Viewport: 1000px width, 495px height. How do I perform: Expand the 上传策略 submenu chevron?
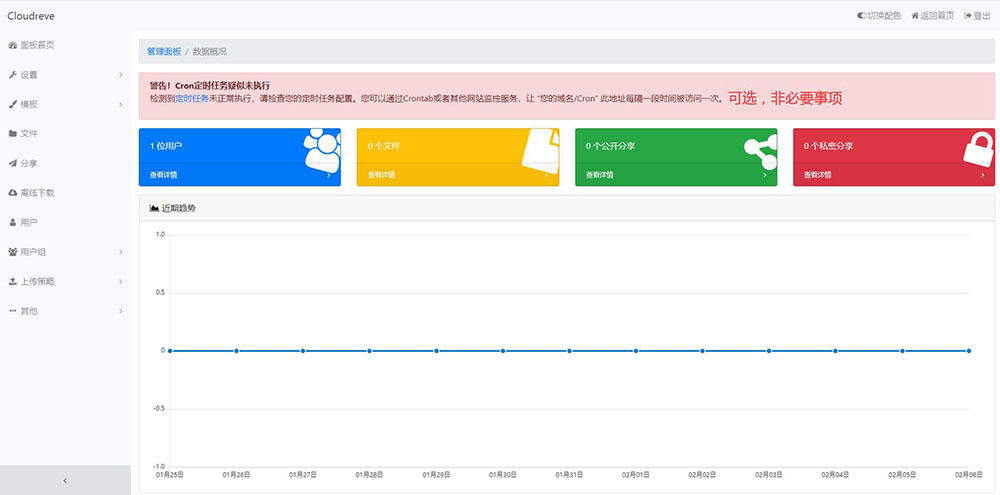(121, 281)
